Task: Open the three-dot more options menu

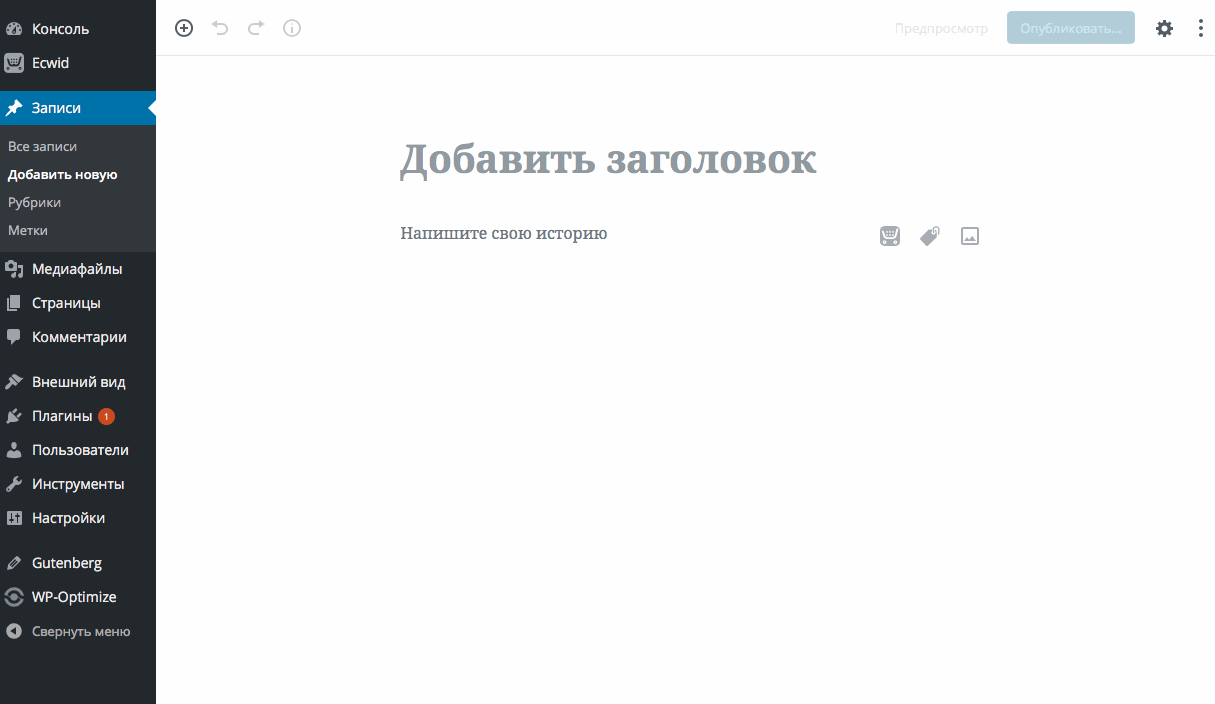Action: tap(1201, 28)
